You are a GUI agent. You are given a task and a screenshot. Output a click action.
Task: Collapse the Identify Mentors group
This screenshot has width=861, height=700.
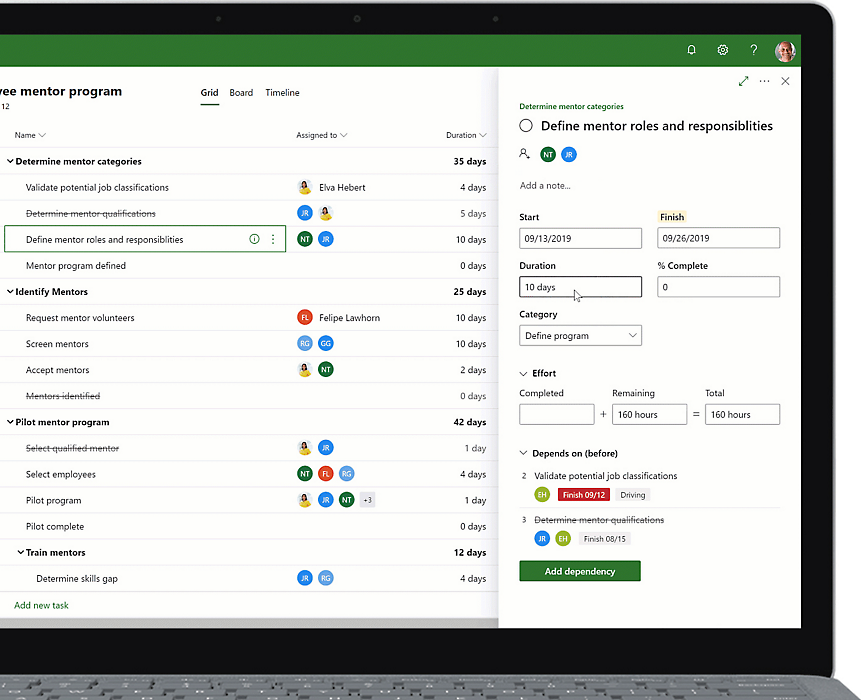[x=10, y=292]
